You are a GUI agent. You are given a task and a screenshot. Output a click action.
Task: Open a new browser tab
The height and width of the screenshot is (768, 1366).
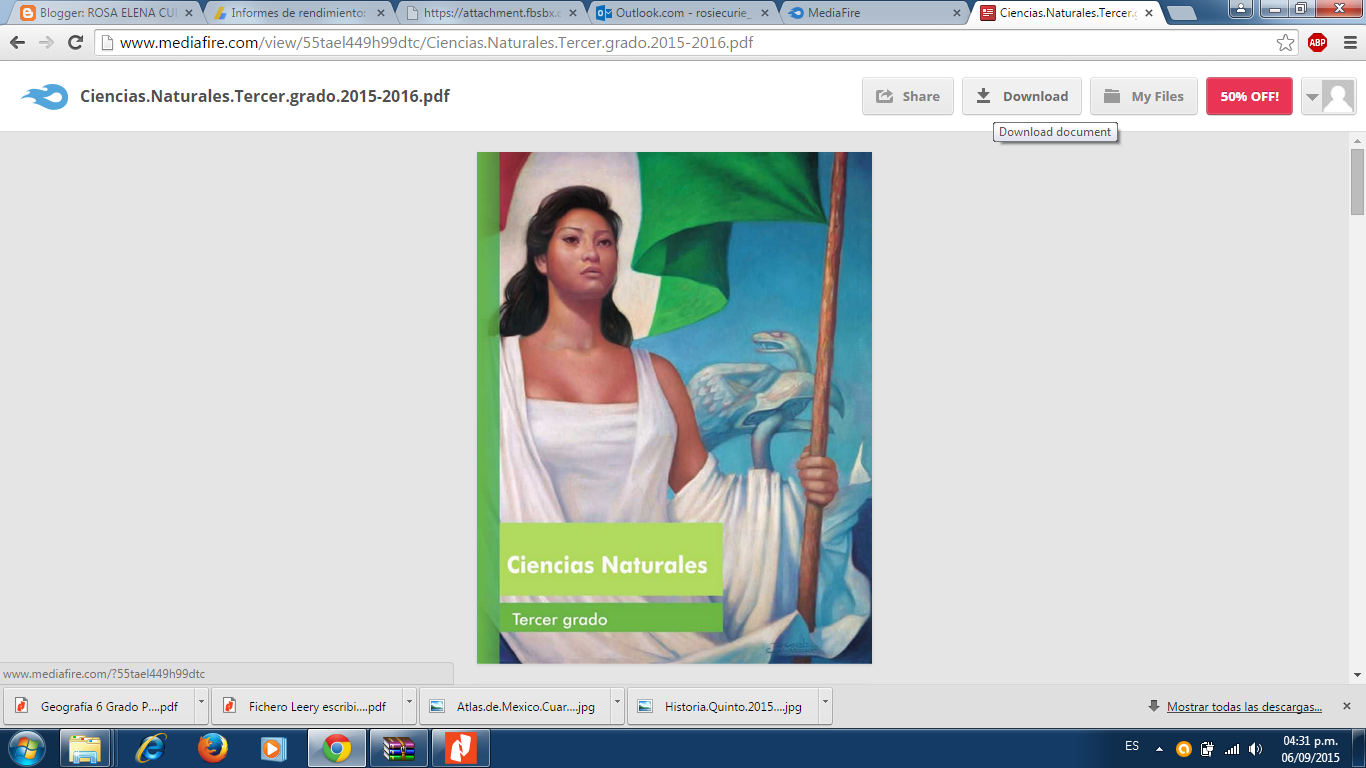[1182, 13]
